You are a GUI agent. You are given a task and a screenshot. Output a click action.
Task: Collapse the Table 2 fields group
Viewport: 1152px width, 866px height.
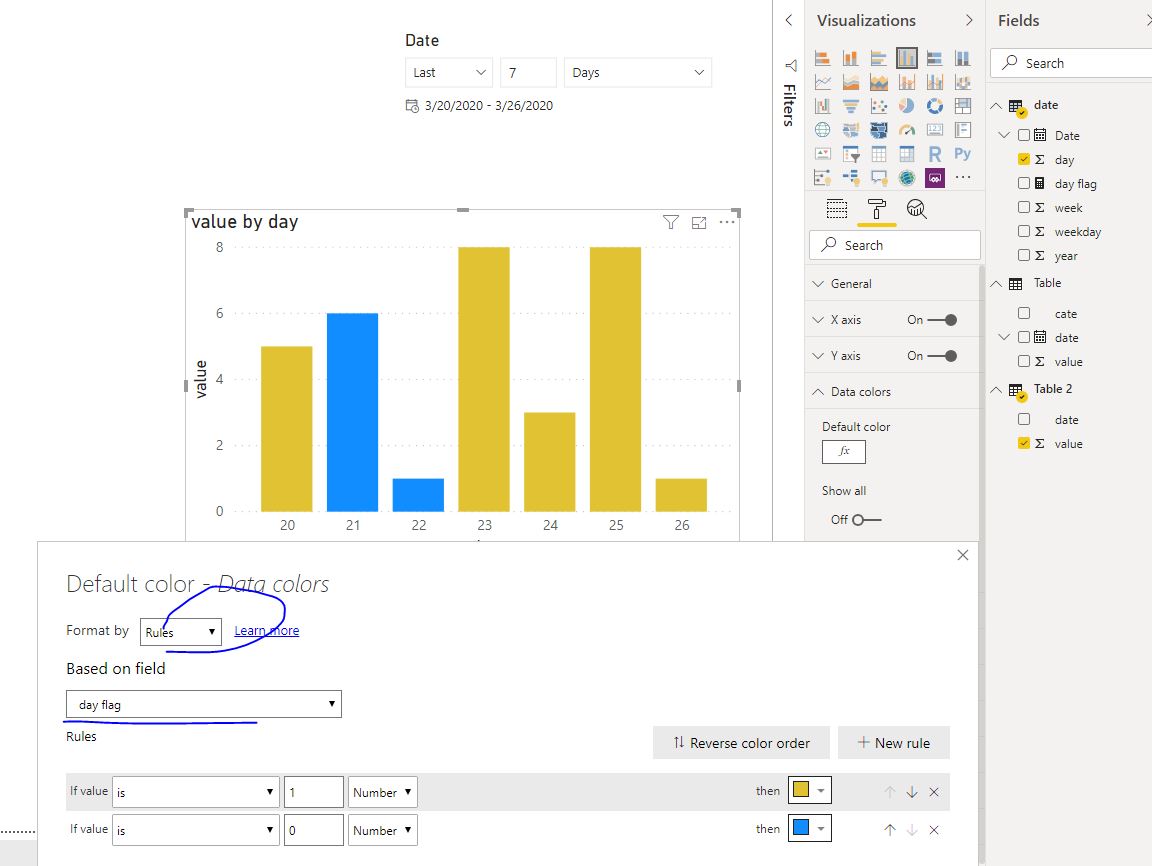tap(996, 390)
